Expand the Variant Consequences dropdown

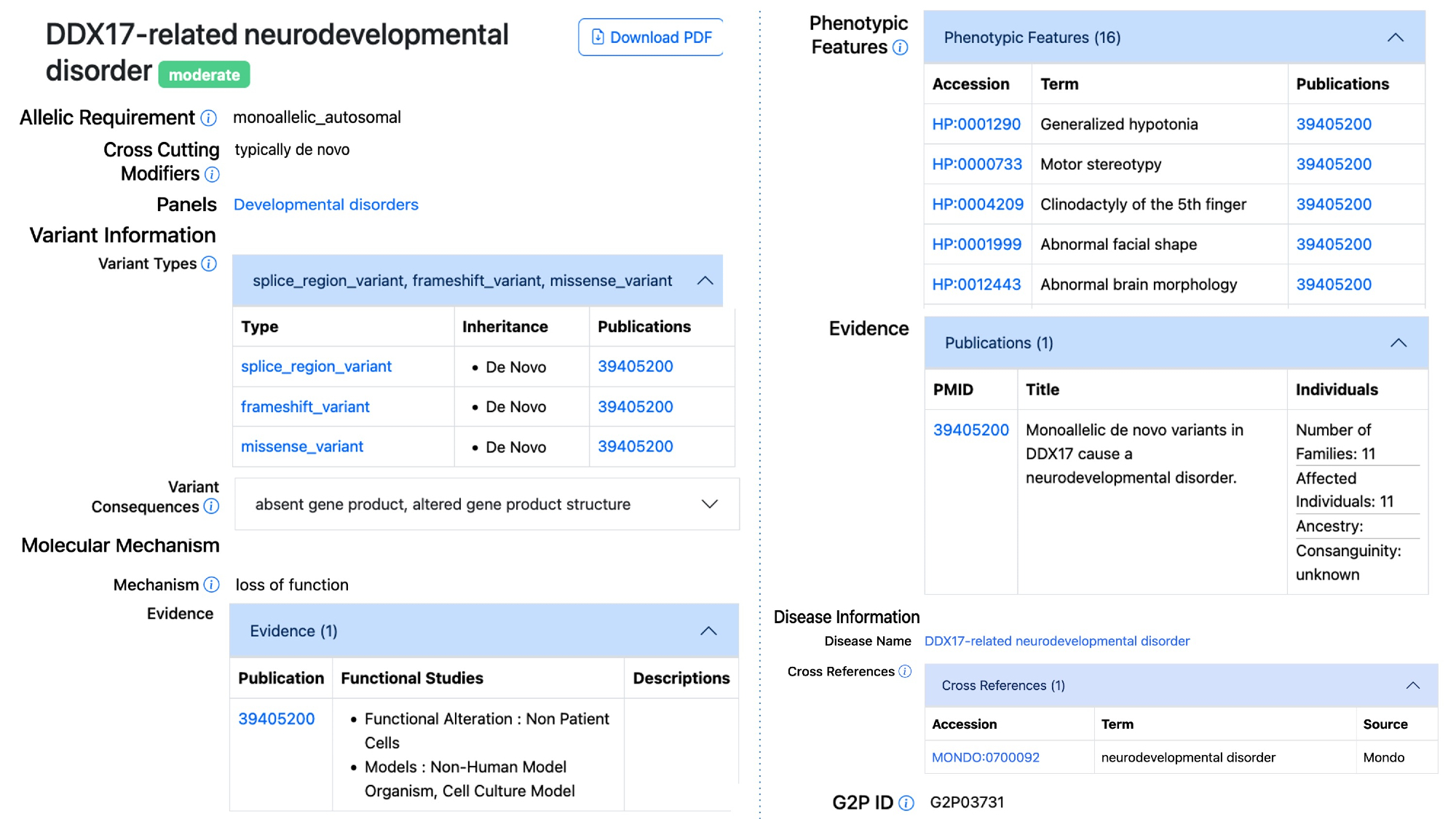point(709,504)
